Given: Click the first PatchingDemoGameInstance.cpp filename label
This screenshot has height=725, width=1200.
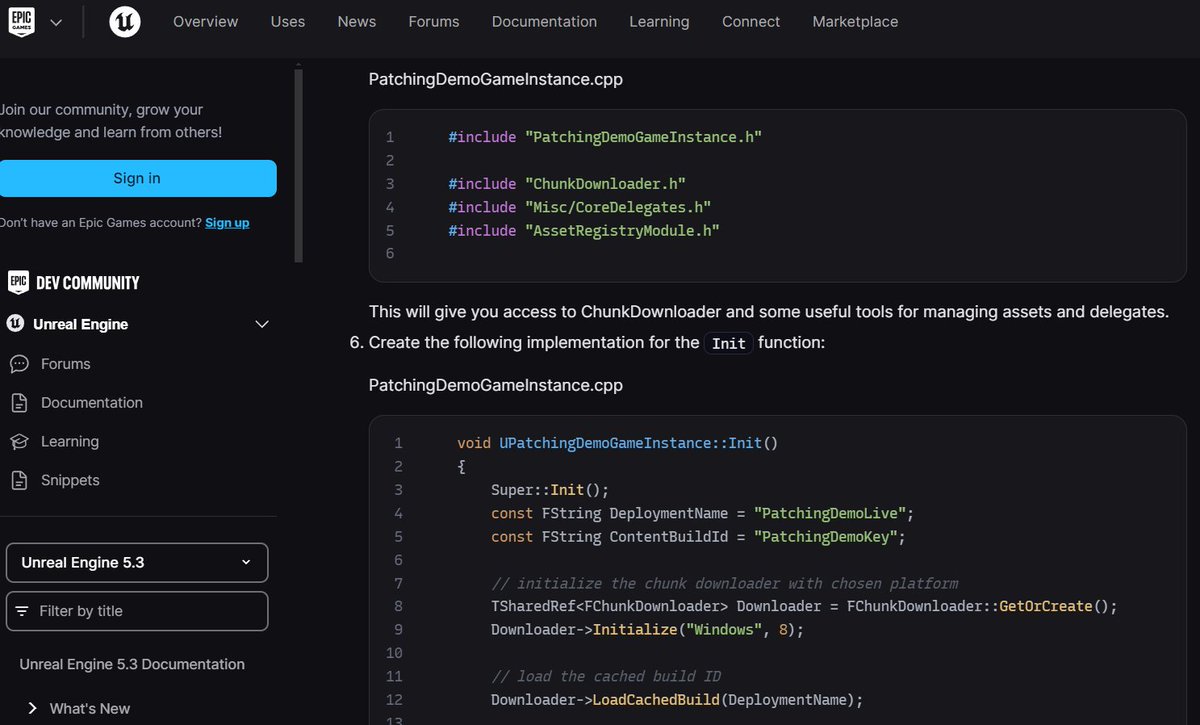Looking at the screenshot, I should pyautogui.click(x=496, y=79).
